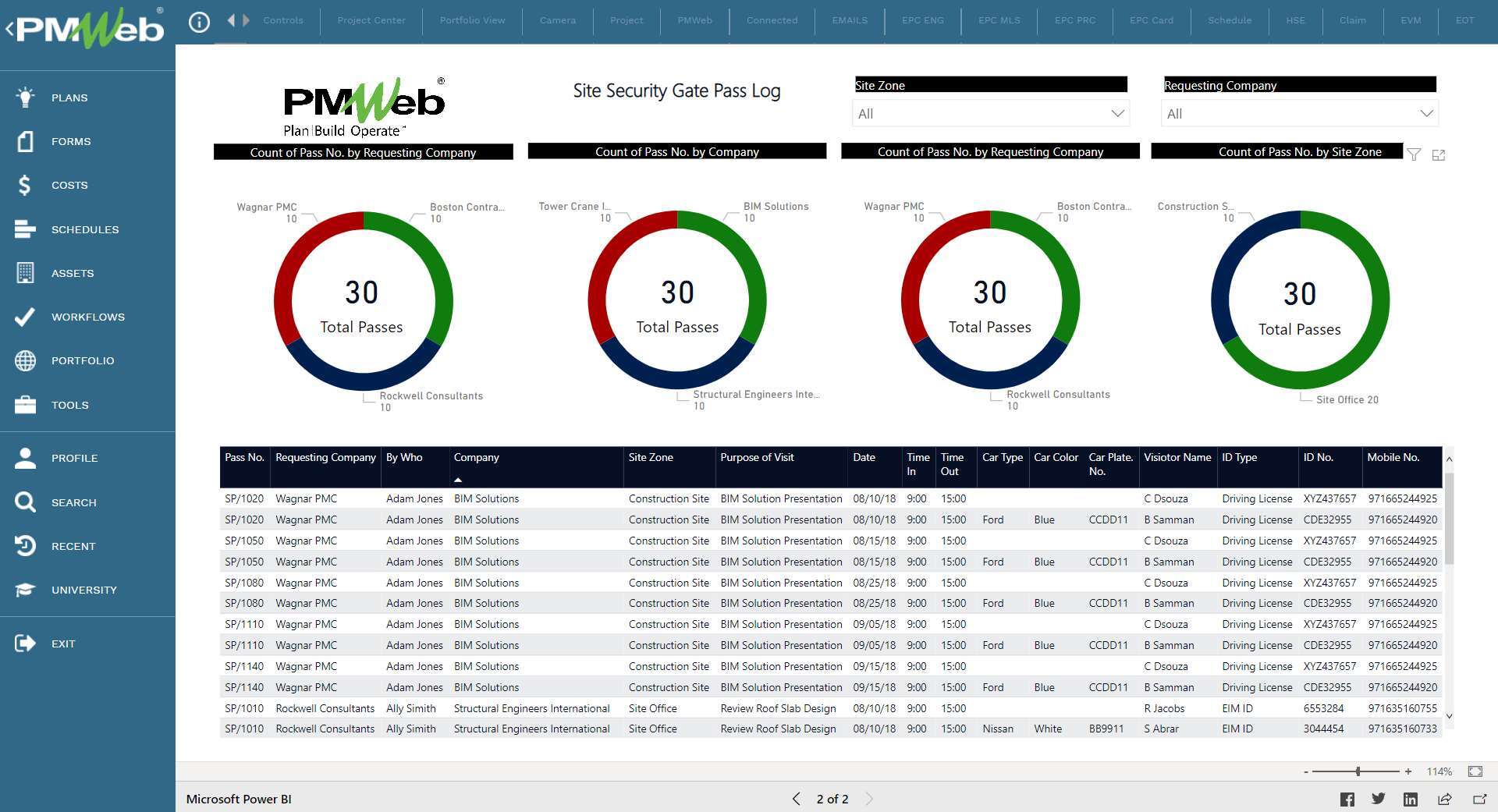Viewport: 1498px width, 812px height.
Task: Select the Costs icon in the sidebar
Action: coord(24,185)
